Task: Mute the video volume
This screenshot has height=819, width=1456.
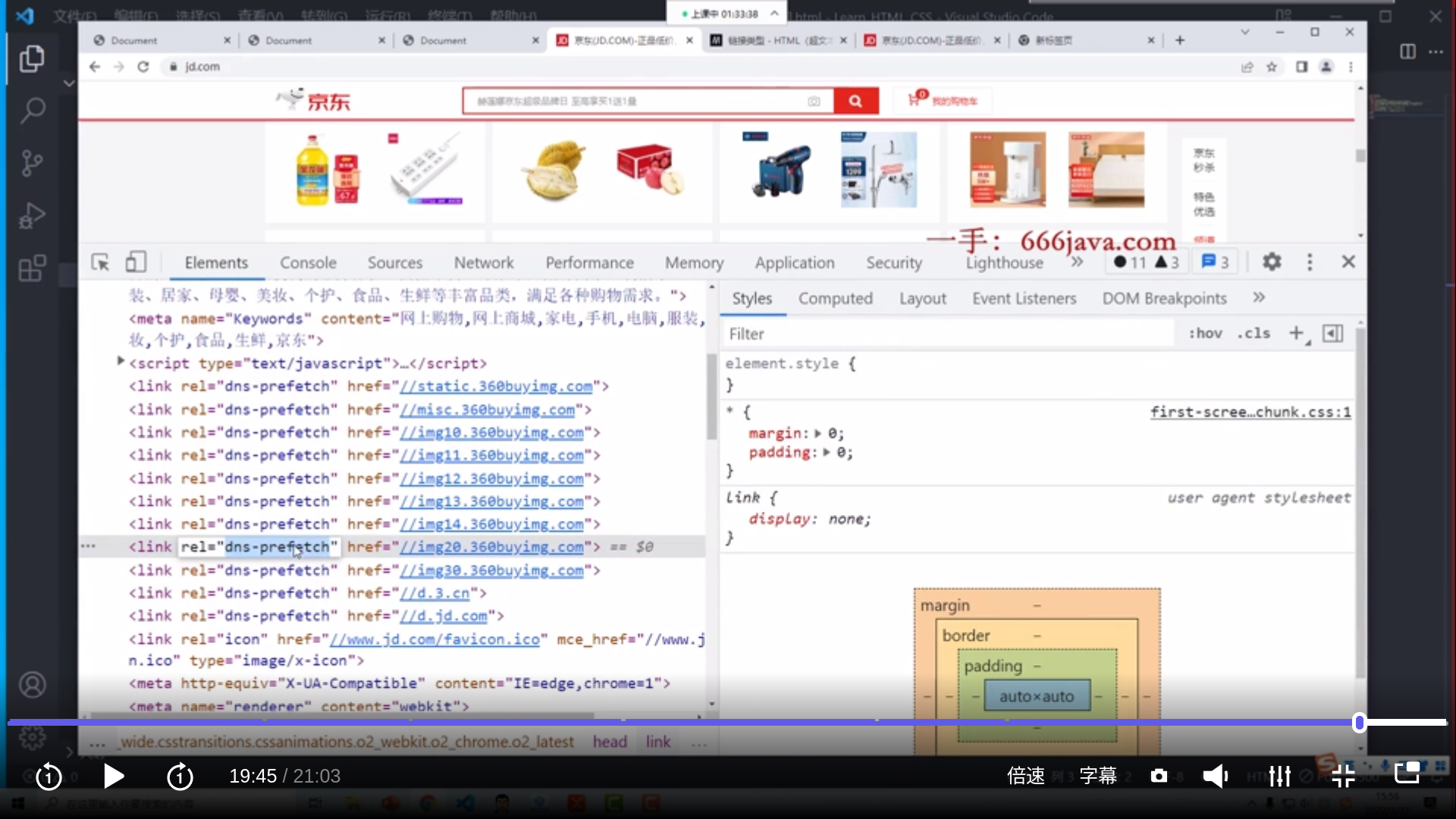Action: [1216, 776]
